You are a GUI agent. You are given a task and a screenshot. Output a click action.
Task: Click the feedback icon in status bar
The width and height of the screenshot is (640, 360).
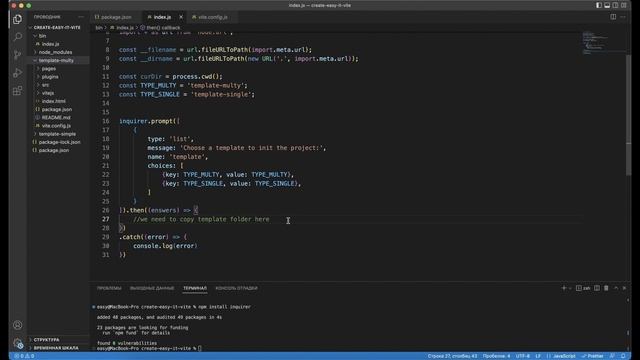point(612,356)
